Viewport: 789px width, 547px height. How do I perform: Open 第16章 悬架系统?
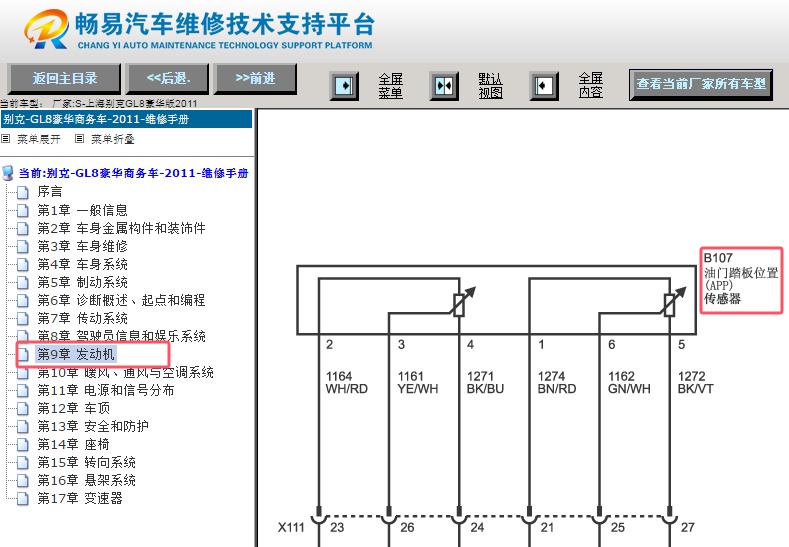[87, 481]
